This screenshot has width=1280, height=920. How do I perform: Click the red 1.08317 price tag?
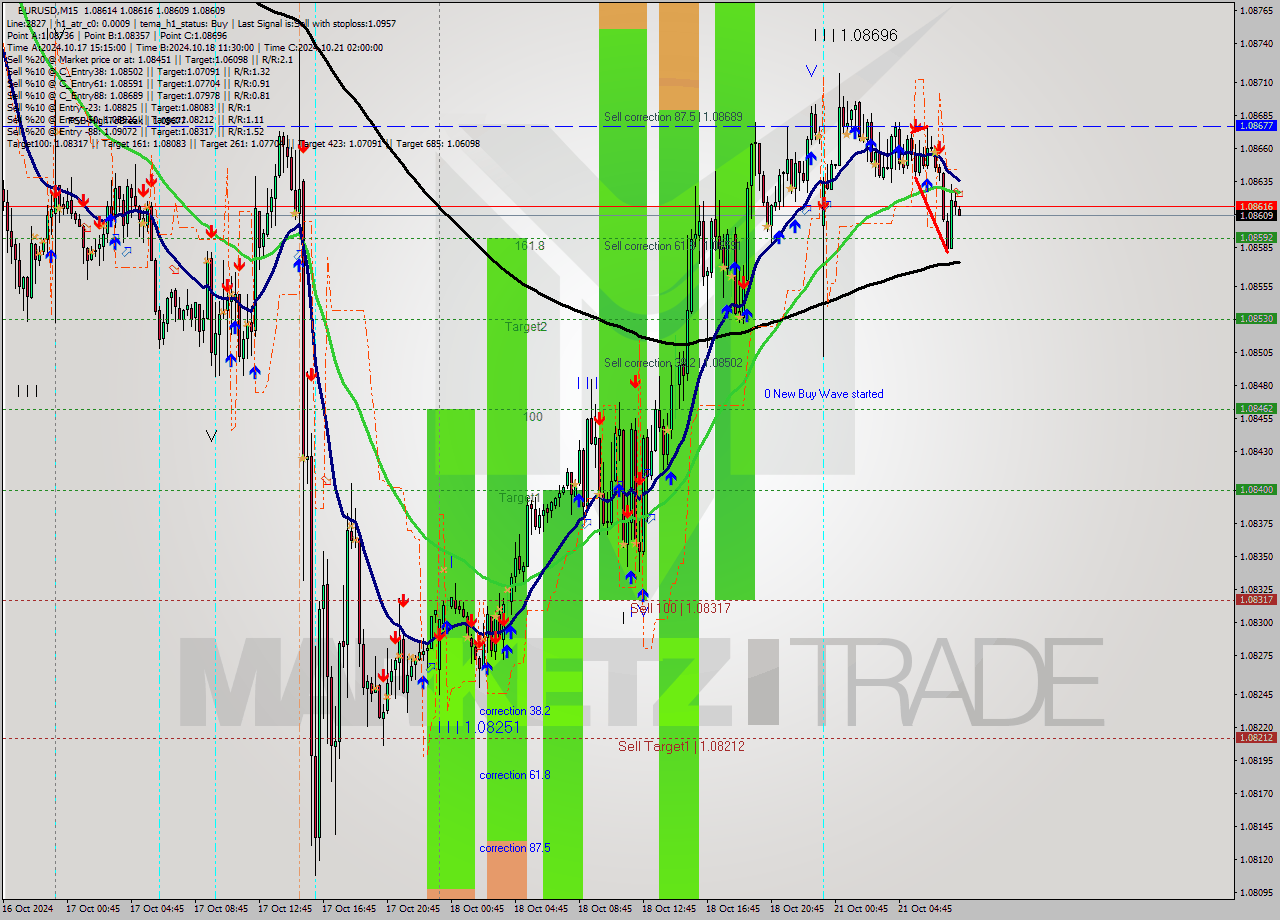[1256, 599]
